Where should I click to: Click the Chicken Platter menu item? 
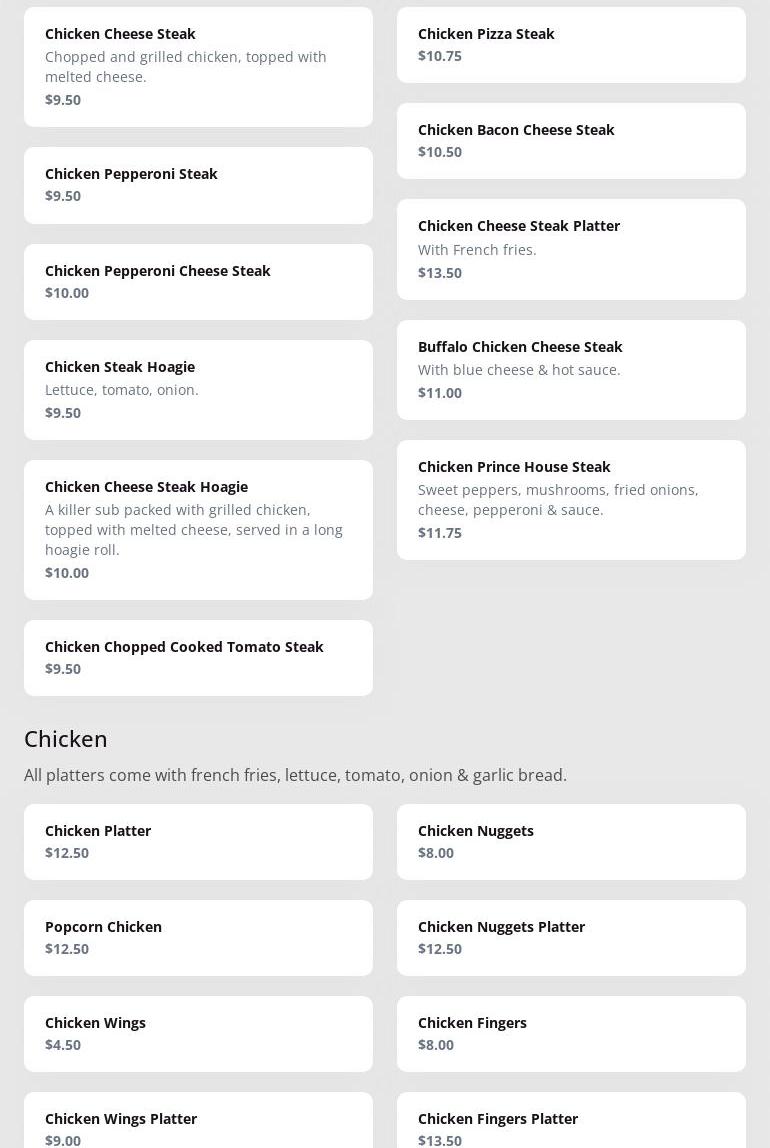198,842
